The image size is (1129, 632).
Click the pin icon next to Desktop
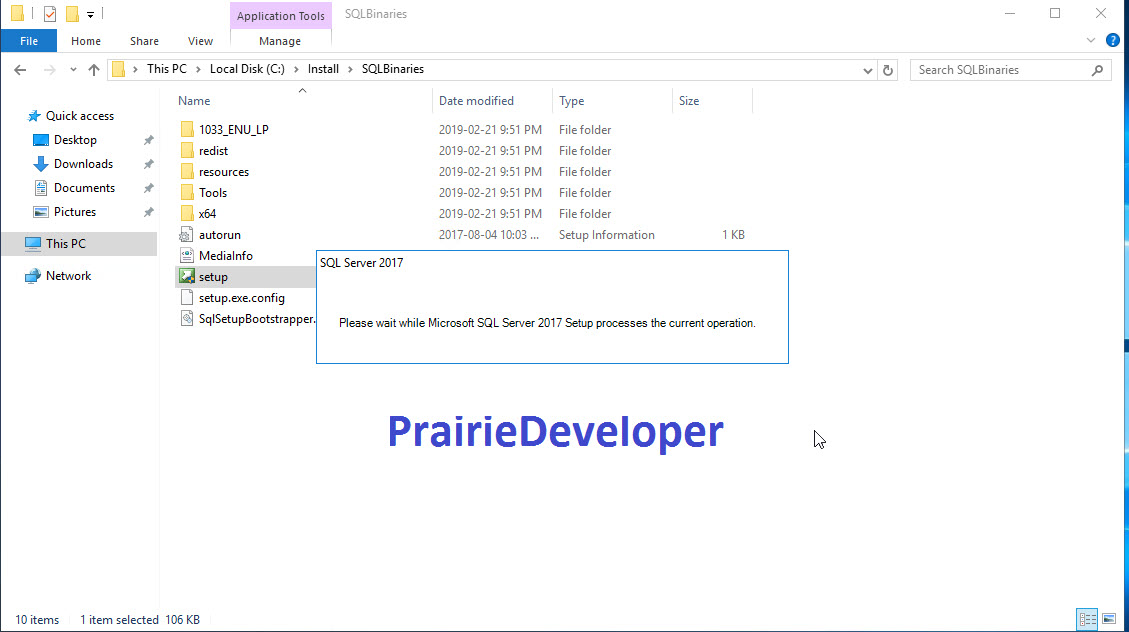(148, 140)
